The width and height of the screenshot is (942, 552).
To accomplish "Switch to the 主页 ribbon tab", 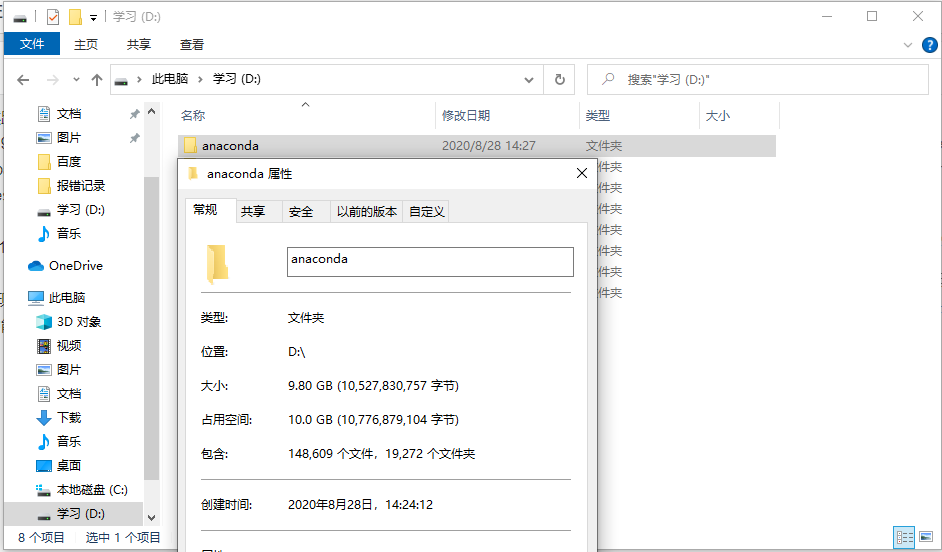I will pos(85,44).
